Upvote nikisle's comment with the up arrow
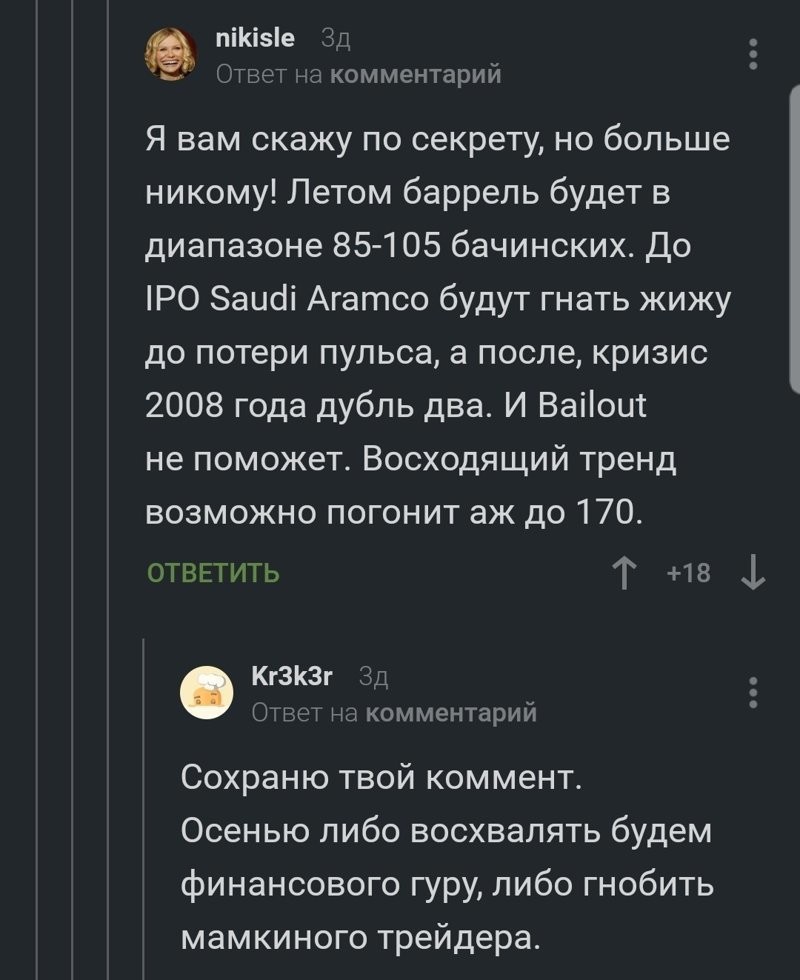This screenshot has height=980, width=800. 626,573
